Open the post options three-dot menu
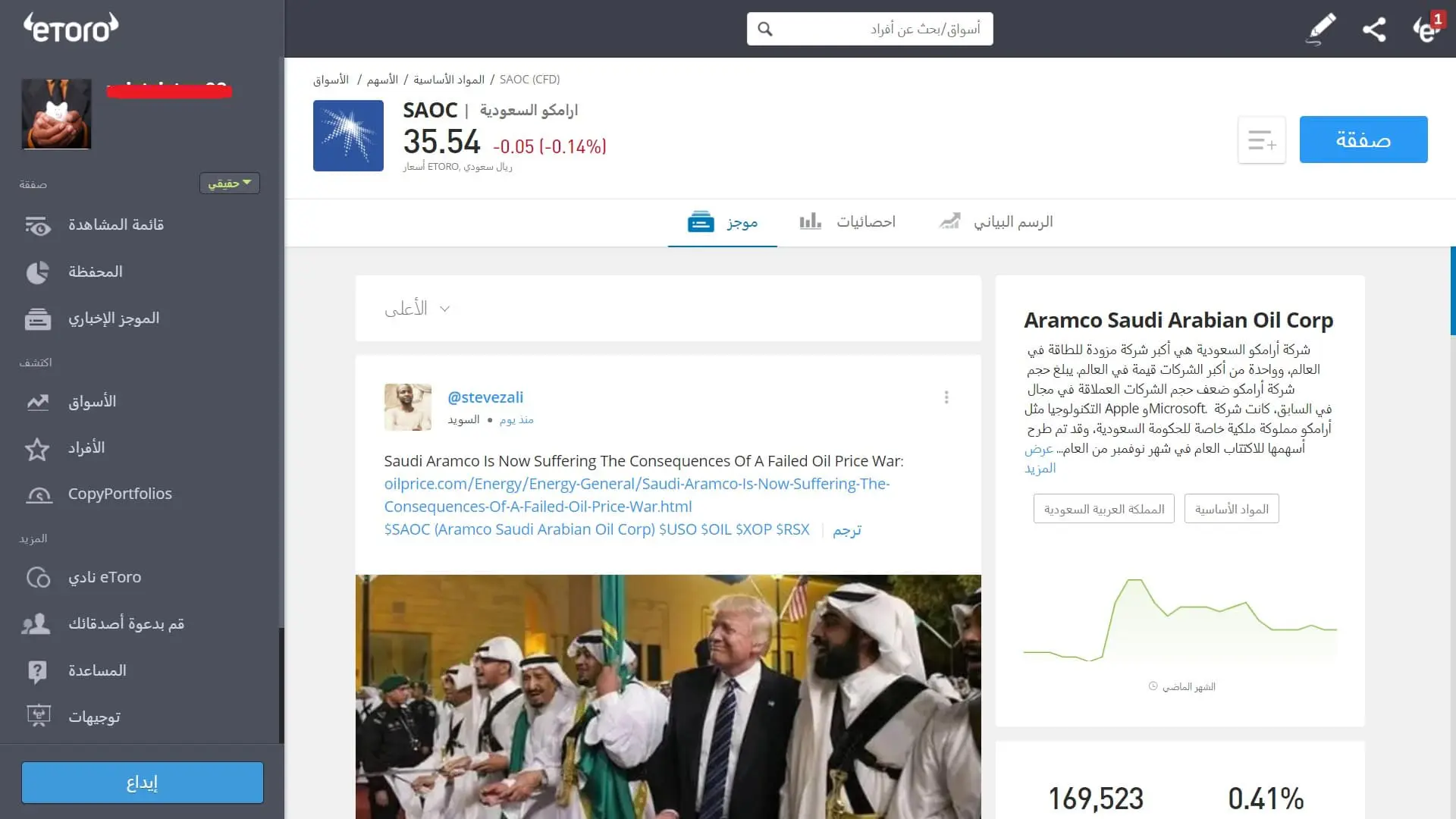This screenshot has width=1456, height=819. [946, 397]
